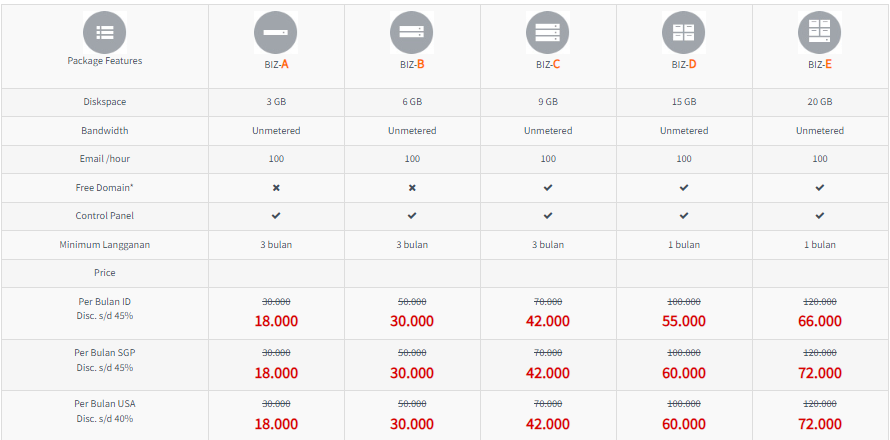Click the Free Domain cross for BIZ-B
The width and height of the screenshot is (890, 440).
(x=412, y=187)
